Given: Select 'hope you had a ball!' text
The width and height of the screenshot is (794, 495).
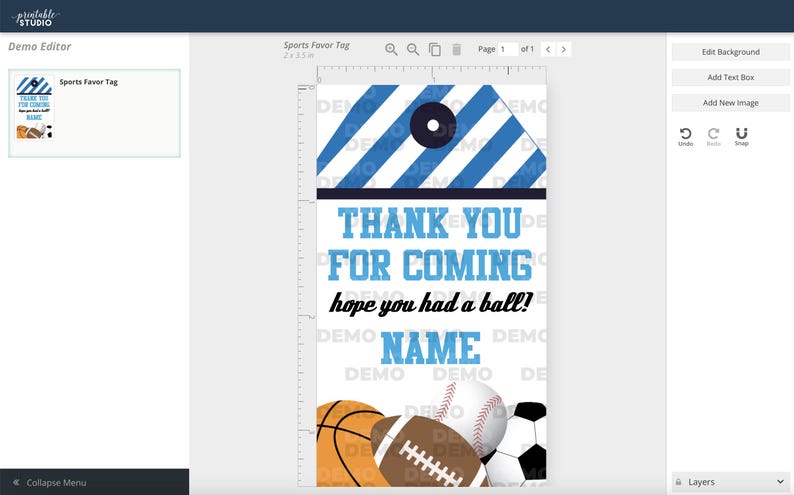Looking at the screenshot, I should 430,303.
